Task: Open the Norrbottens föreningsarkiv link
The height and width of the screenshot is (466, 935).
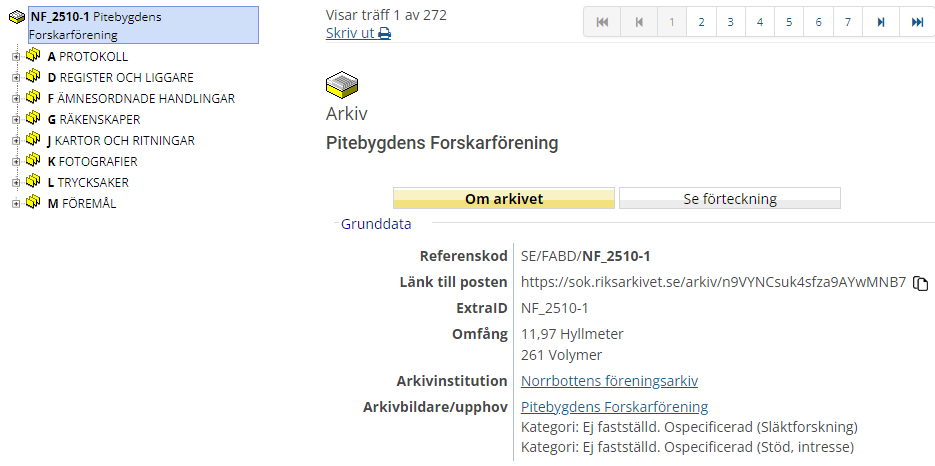Action: (x=609, y=381)
